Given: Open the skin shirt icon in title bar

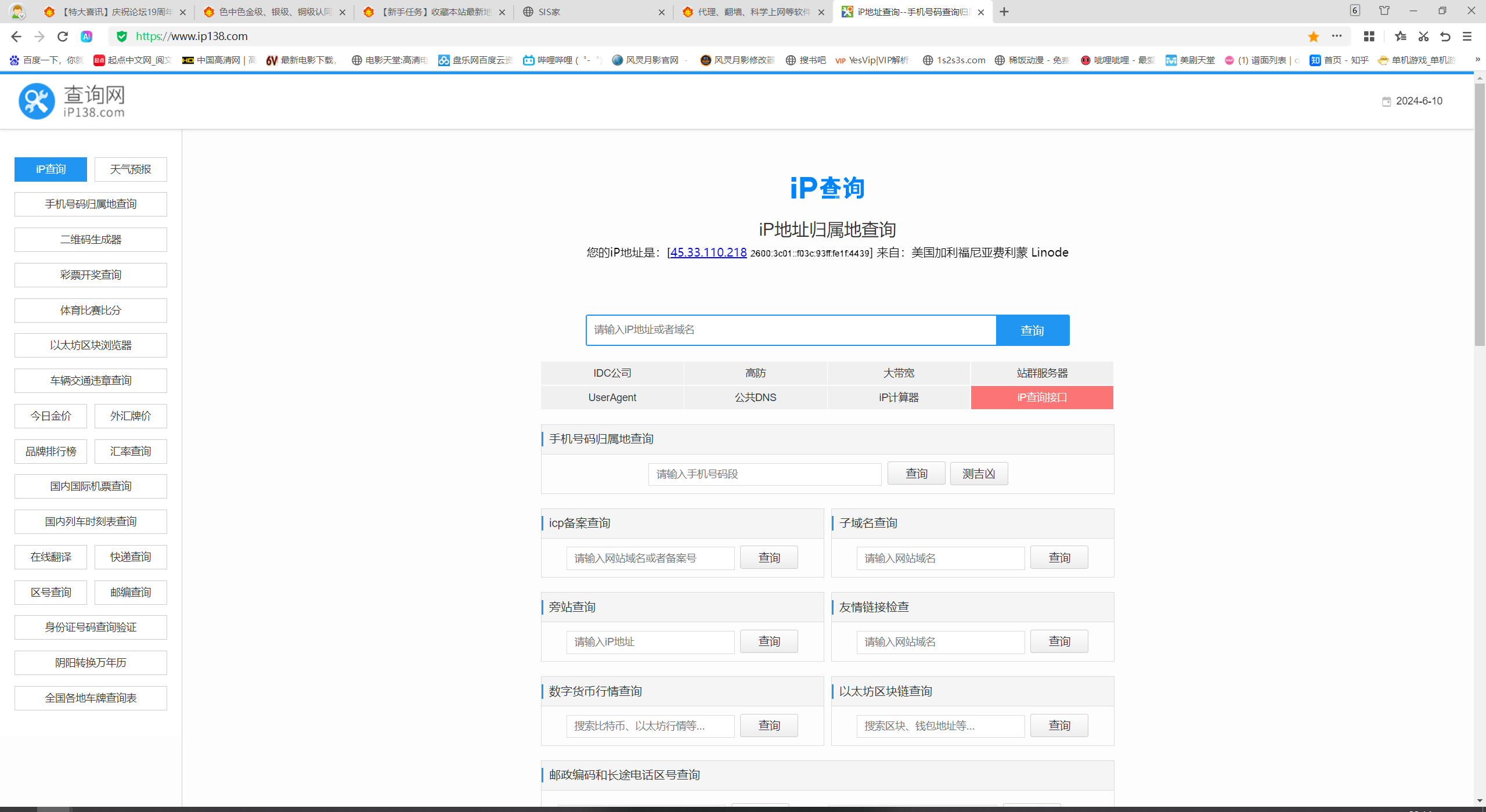Looking at the screenshot, I should point(1384,10).
